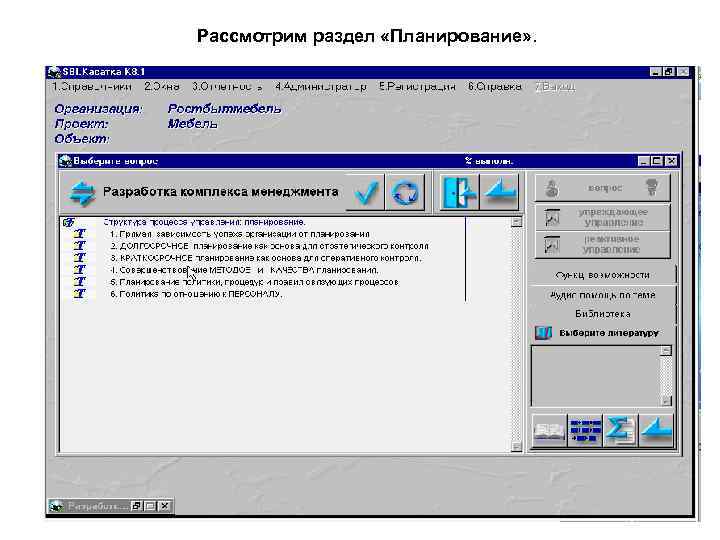Click the 'Библиотека' label

602,314
